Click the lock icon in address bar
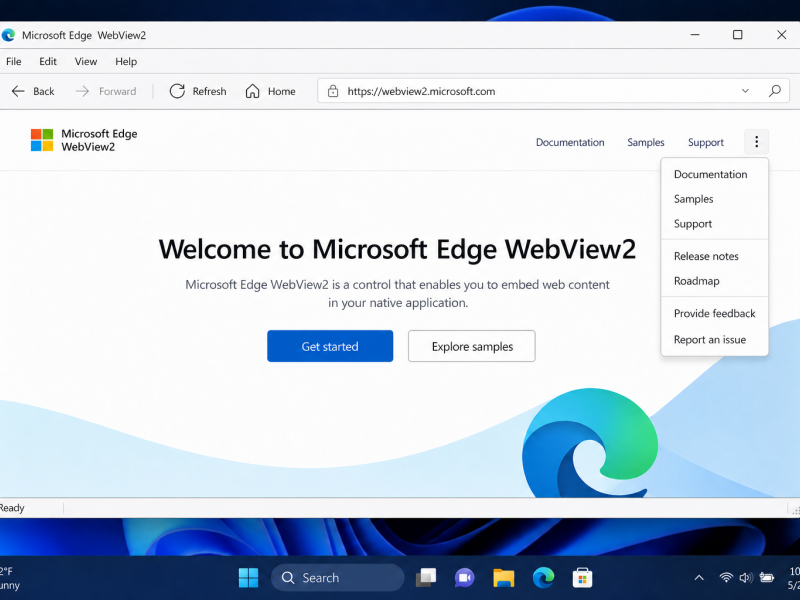Image resolution: width=800 pixels, height=600 pixels. (x=333, y=91)
